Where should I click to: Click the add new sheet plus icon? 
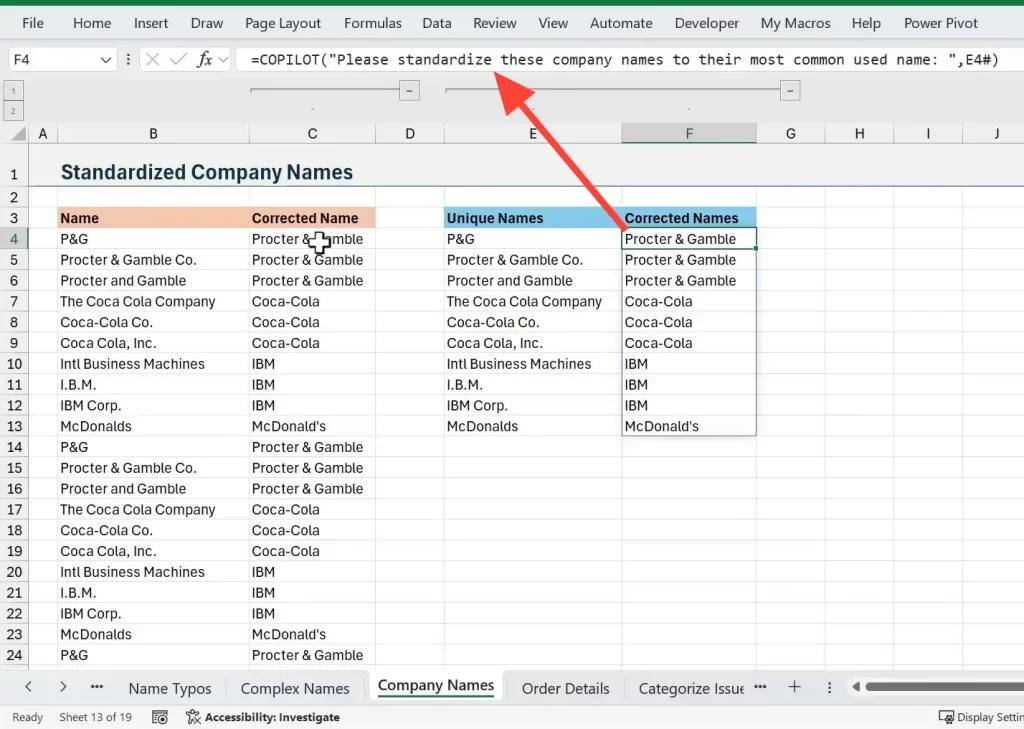(795, 687)
